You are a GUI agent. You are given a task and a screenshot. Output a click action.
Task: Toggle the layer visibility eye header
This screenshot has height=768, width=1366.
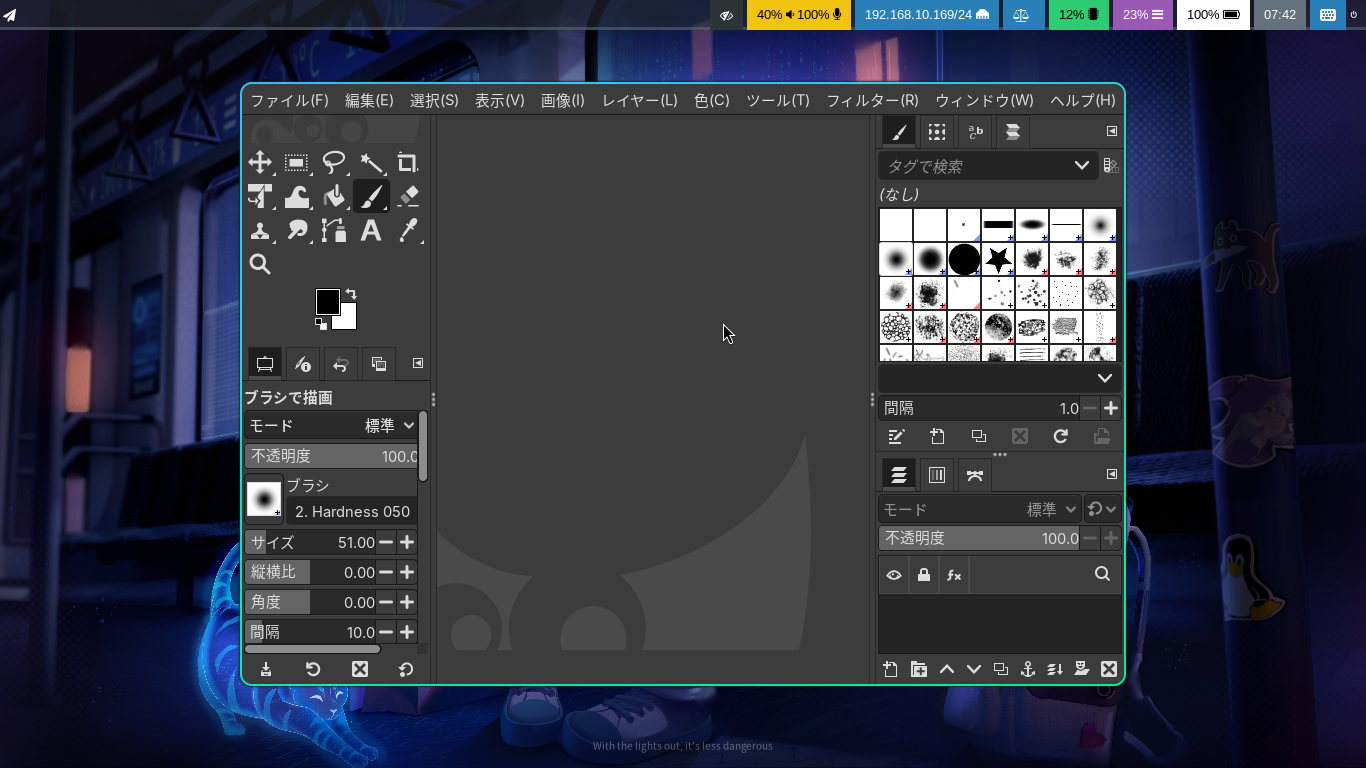pos(894,575)
